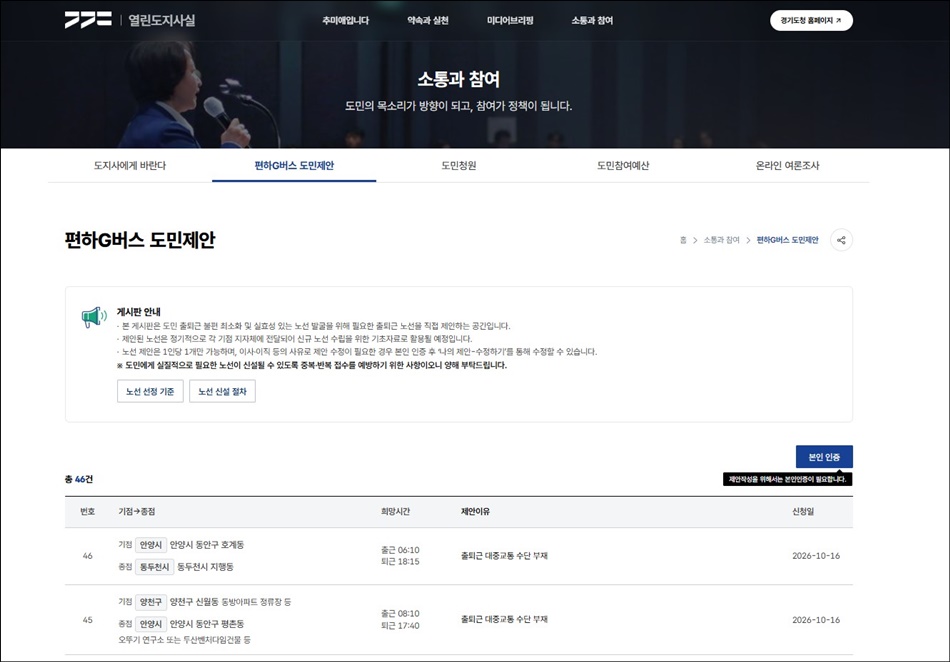
Task: Click row 46 proposal reason text
Action: pos(504,556)
